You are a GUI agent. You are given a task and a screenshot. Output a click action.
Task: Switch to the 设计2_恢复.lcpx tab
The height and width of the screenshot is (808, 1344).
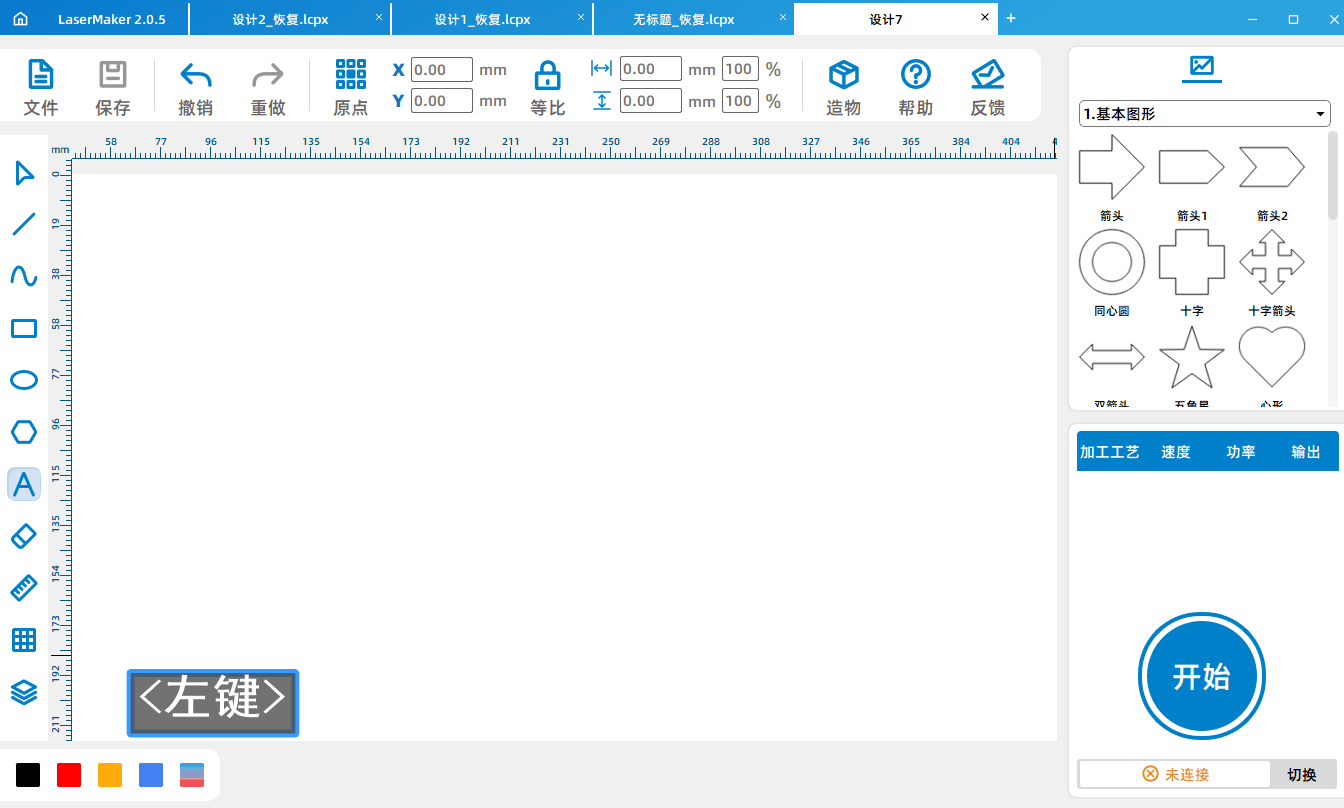[x=280, y=19]
